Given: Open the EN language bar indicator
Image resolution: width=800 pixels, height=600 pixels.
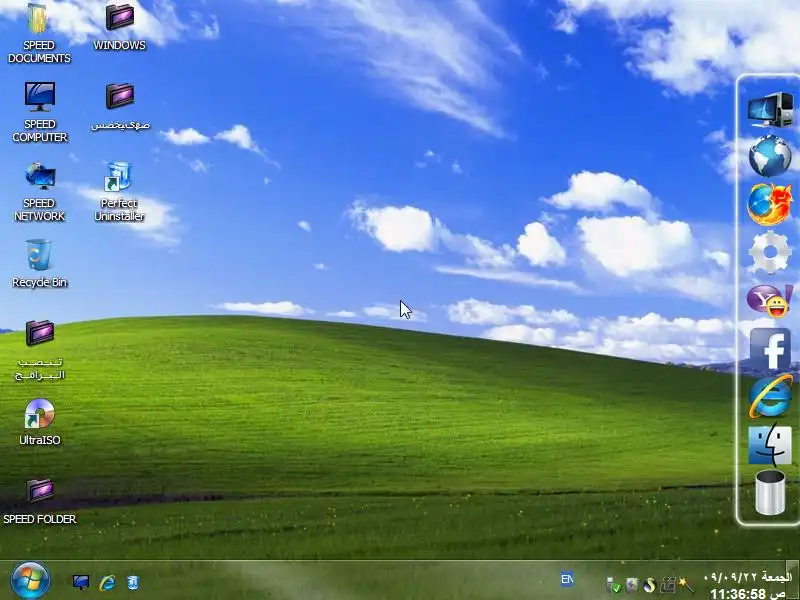Looking at the screenshot, I should (567, 579).
